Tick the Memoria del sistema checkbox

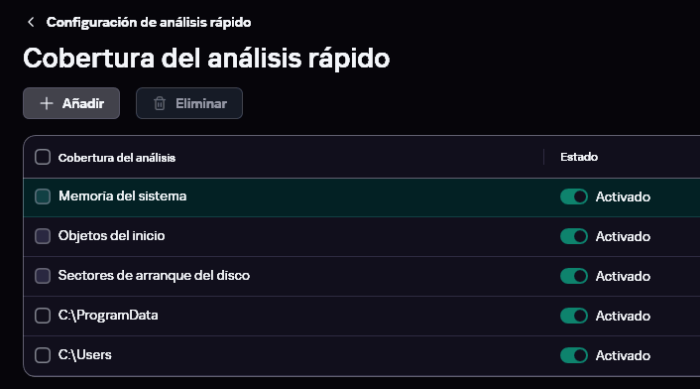tap(43, 197)
